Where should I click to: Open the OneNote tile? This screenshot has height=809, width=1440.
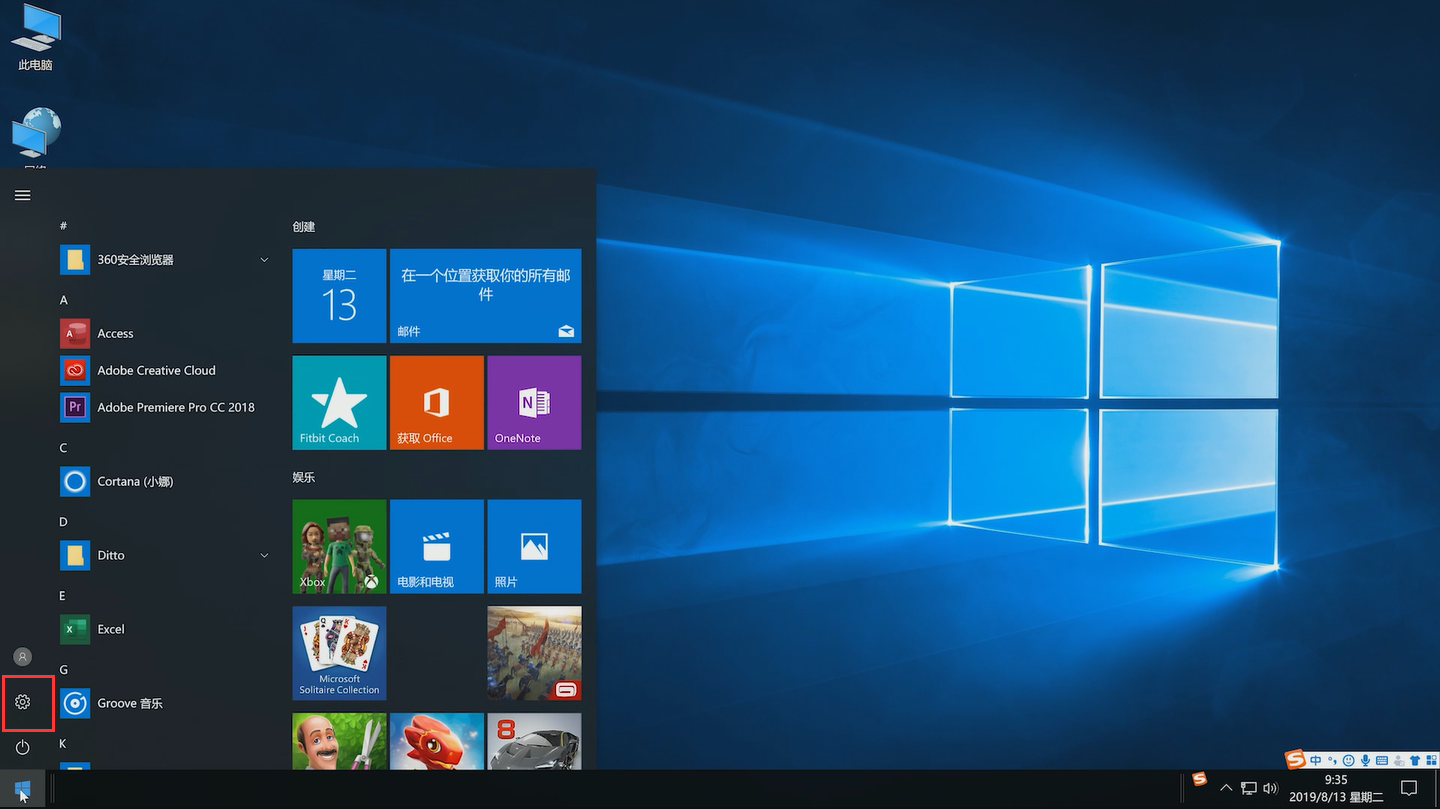click(x=534, y=402)
